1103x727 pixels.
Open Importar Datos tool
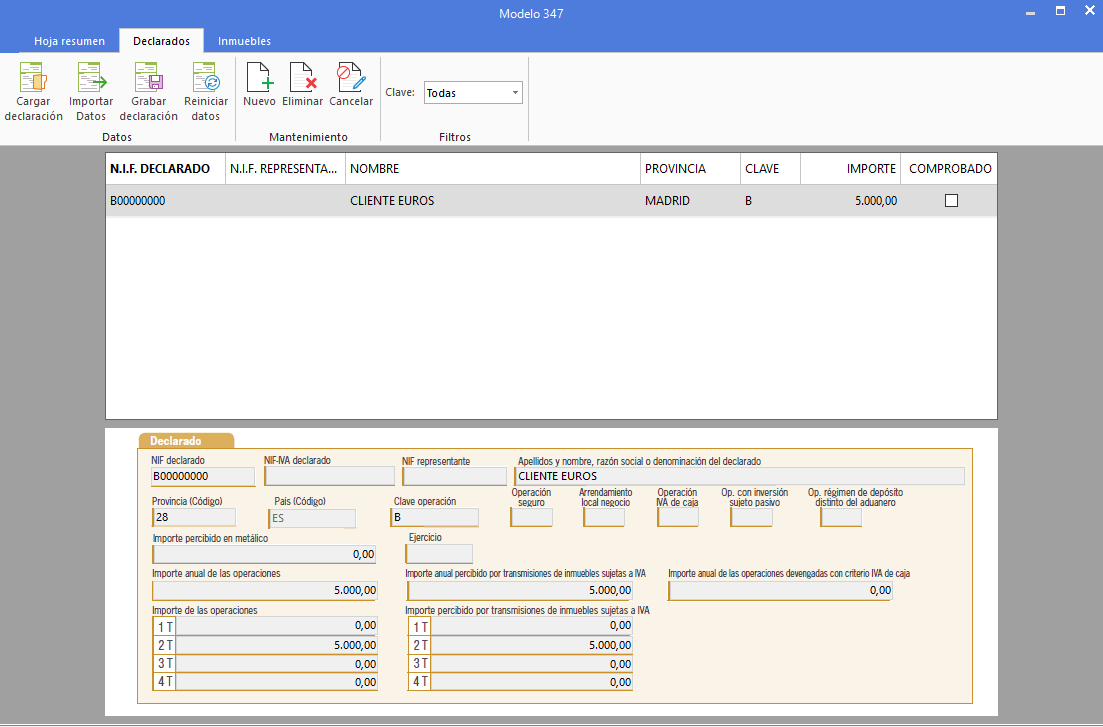(91, 77)
